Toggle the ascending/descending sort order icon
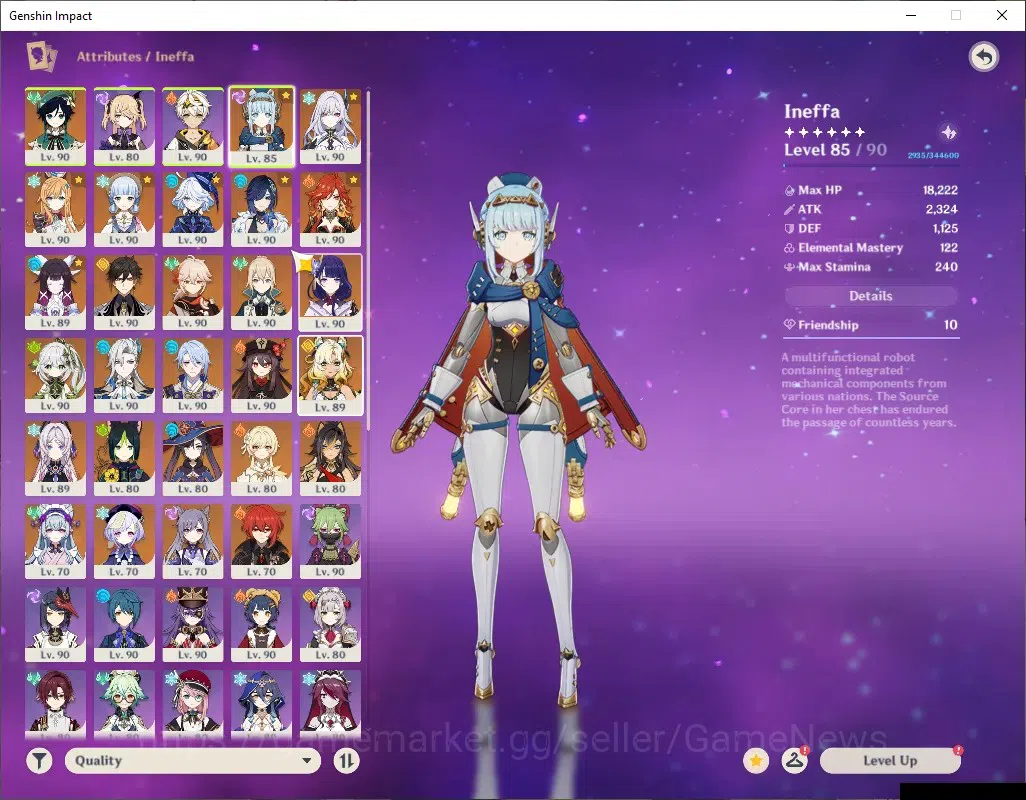This screenshot has height=800, width=1026. coord(346,761)
